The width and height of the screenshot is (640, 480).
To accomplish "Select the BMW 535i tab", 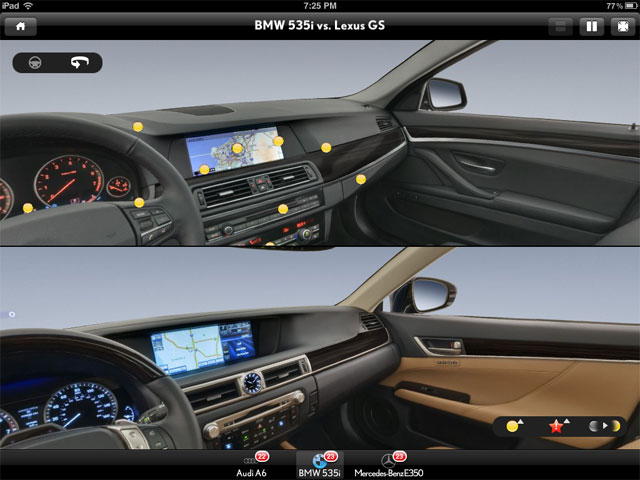I will coord(320,464).
